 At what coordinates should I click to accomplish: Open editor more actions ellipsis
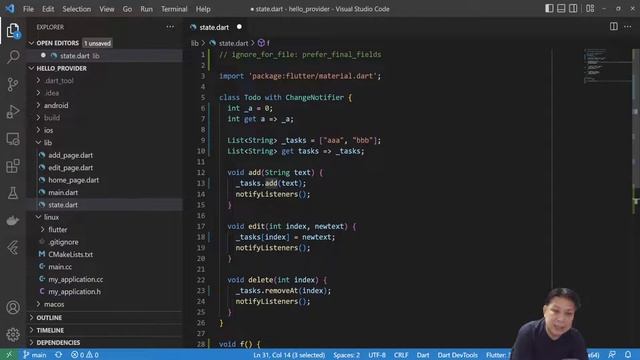point(628,27)
